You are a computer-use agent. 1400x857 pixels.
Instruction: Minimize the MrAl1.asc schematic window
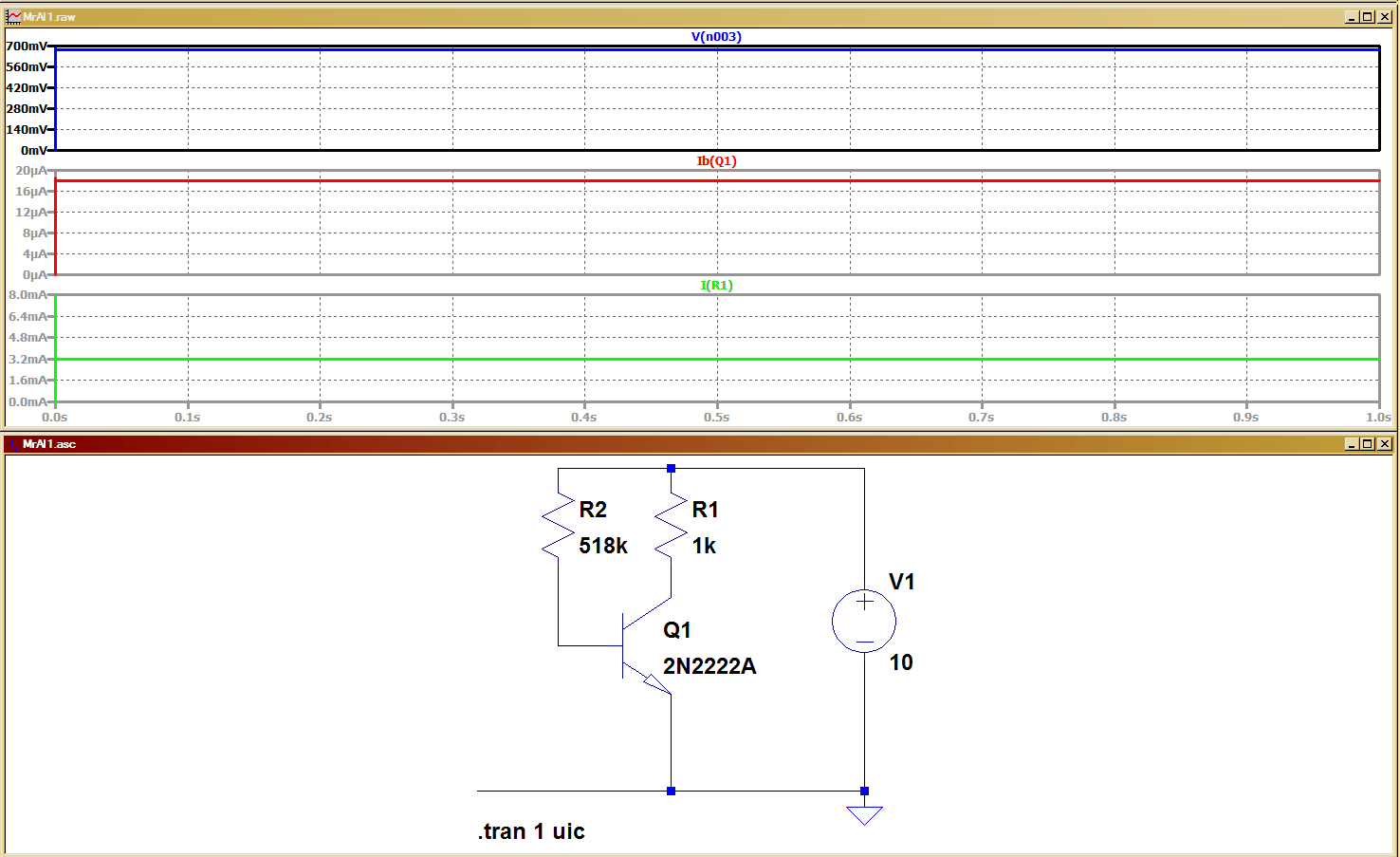click(1352, 443)
